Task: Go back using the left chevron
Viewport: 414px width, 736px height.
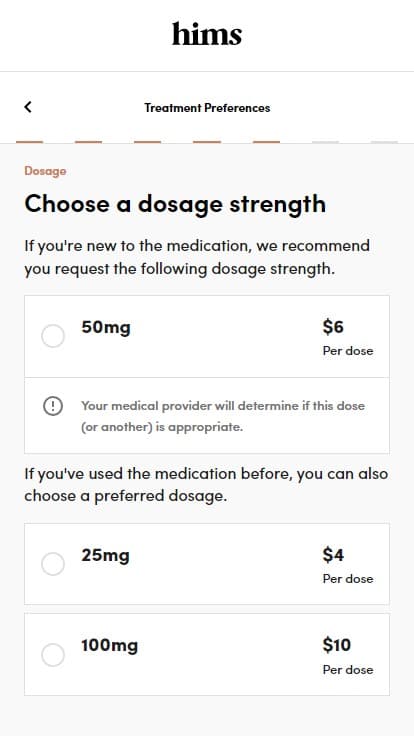Action: point(28,107)
